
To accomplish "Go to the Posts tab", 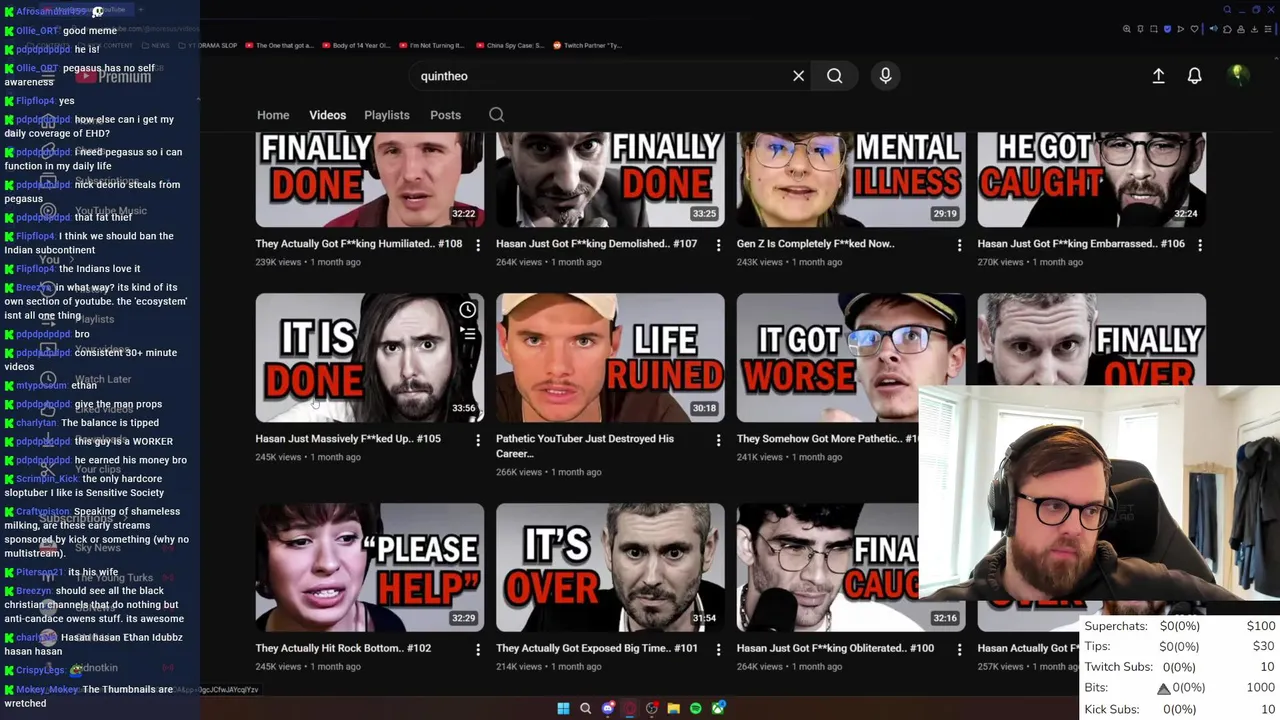I will [445, 115].
